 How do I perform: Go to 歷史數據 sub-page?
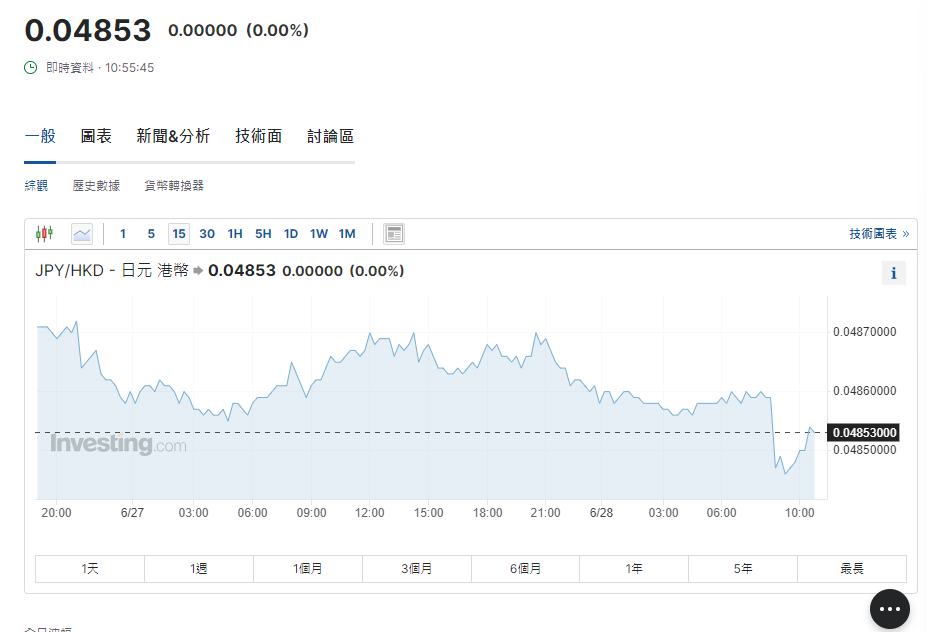click(96, 186)
